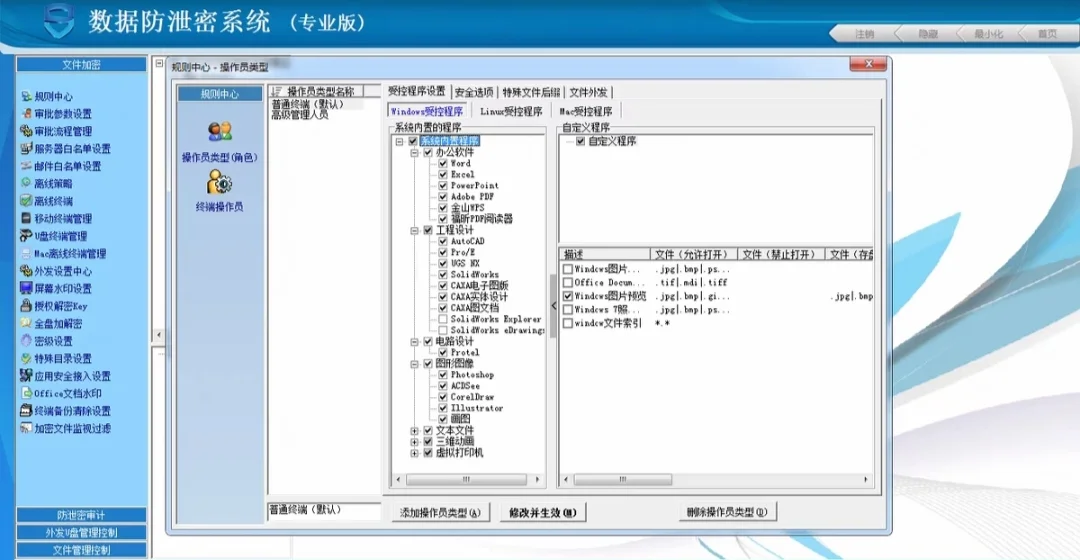Select Windows受控程序 tab
The image size is (1080, 560).
tap(427, 111)
